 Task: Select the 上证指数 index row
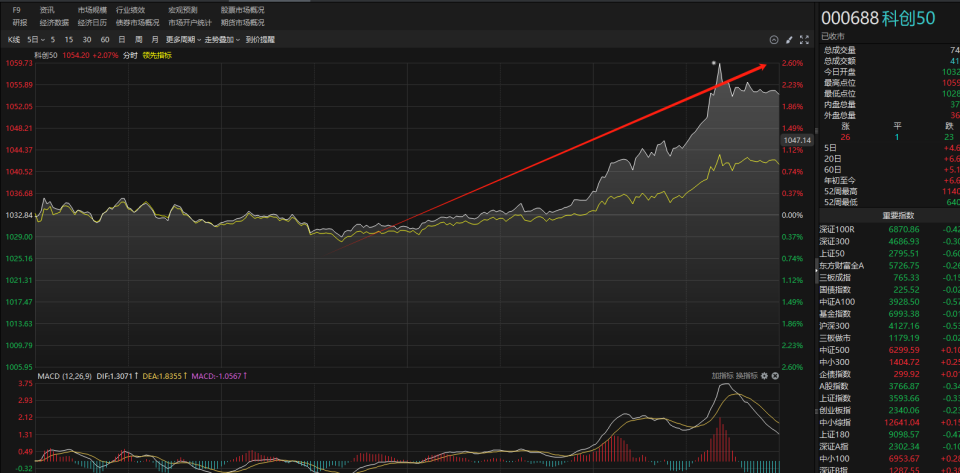click(890, 398)
